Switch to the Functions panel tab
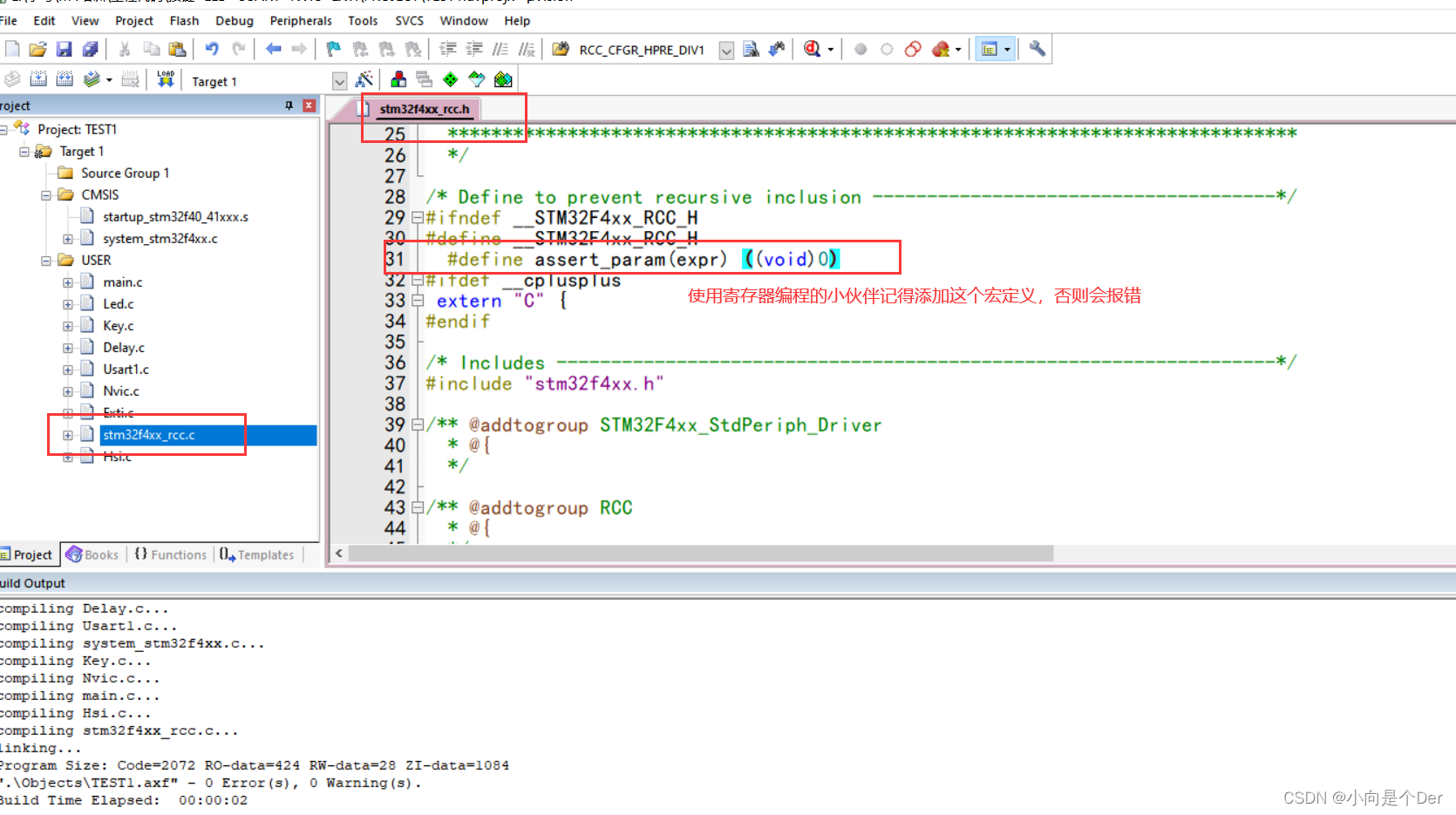 point(171,555)
